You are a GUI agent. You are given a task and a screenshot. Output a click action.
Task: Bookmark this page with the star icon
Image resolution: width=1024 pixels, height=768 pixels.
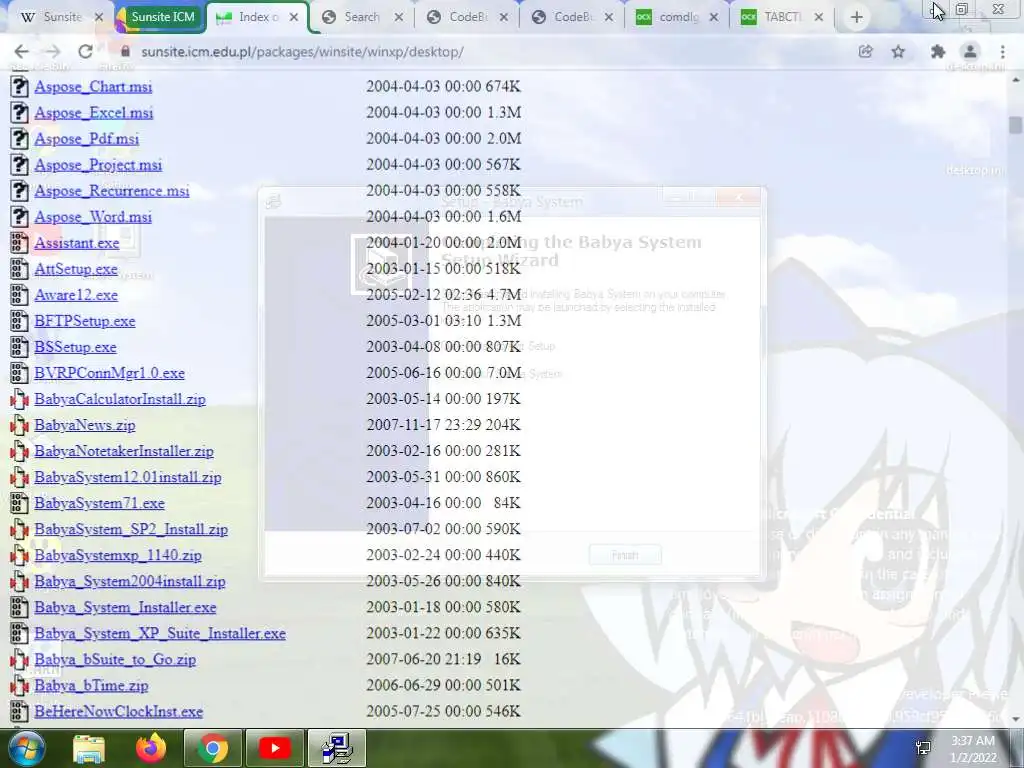899,52
